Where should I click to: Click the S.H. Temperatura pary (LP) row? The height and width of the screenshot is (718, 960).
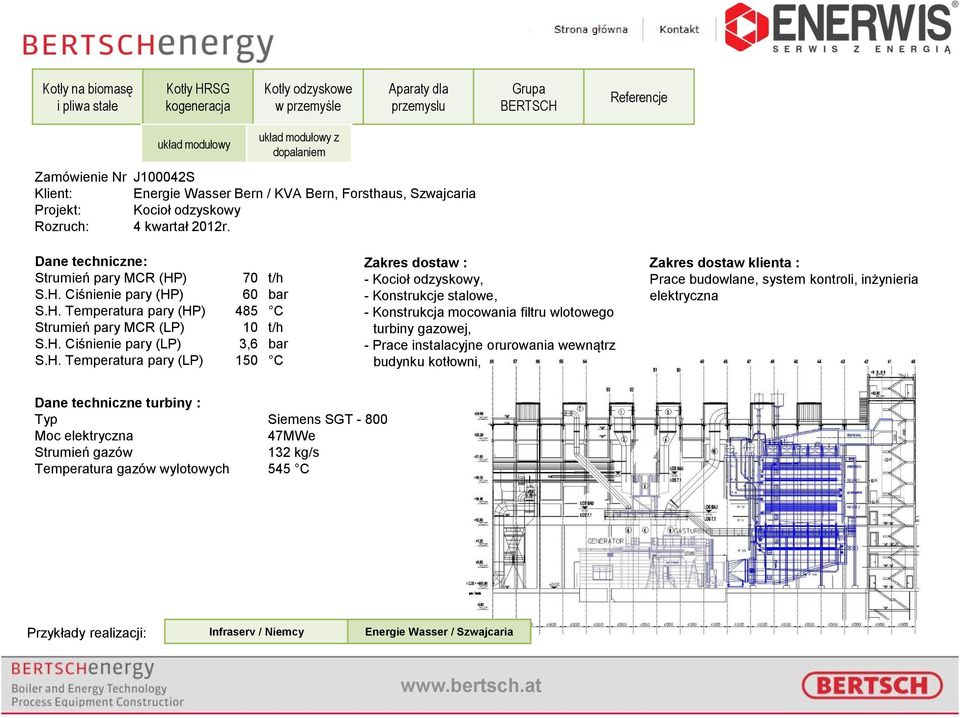coord(159,361)
